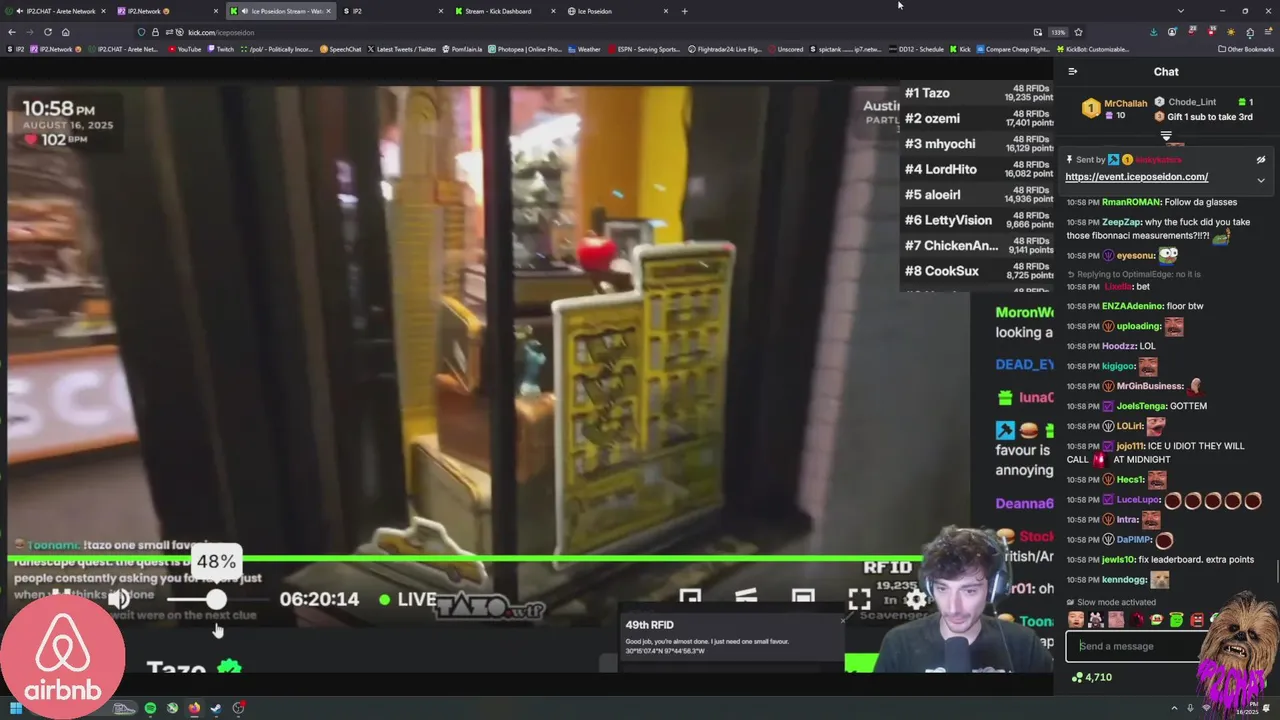
Task: Bookmark this page with the star icon
Action: point(1078,32)
